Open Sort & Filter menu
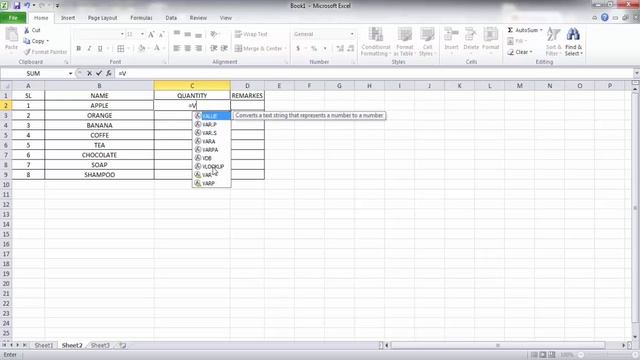The height and width of the screenshot is (360, 640). click(x=553, y=42)
